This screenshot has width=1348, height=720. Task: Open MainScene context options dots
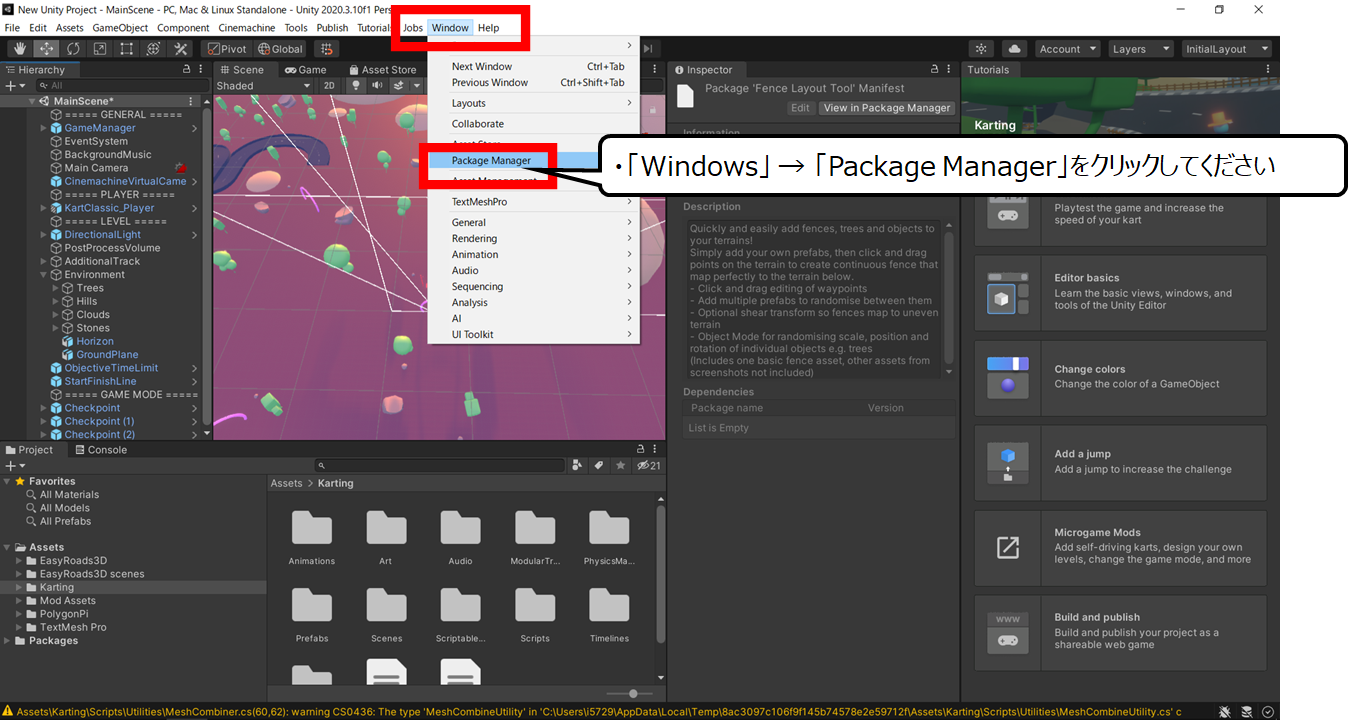coord(191,101)
